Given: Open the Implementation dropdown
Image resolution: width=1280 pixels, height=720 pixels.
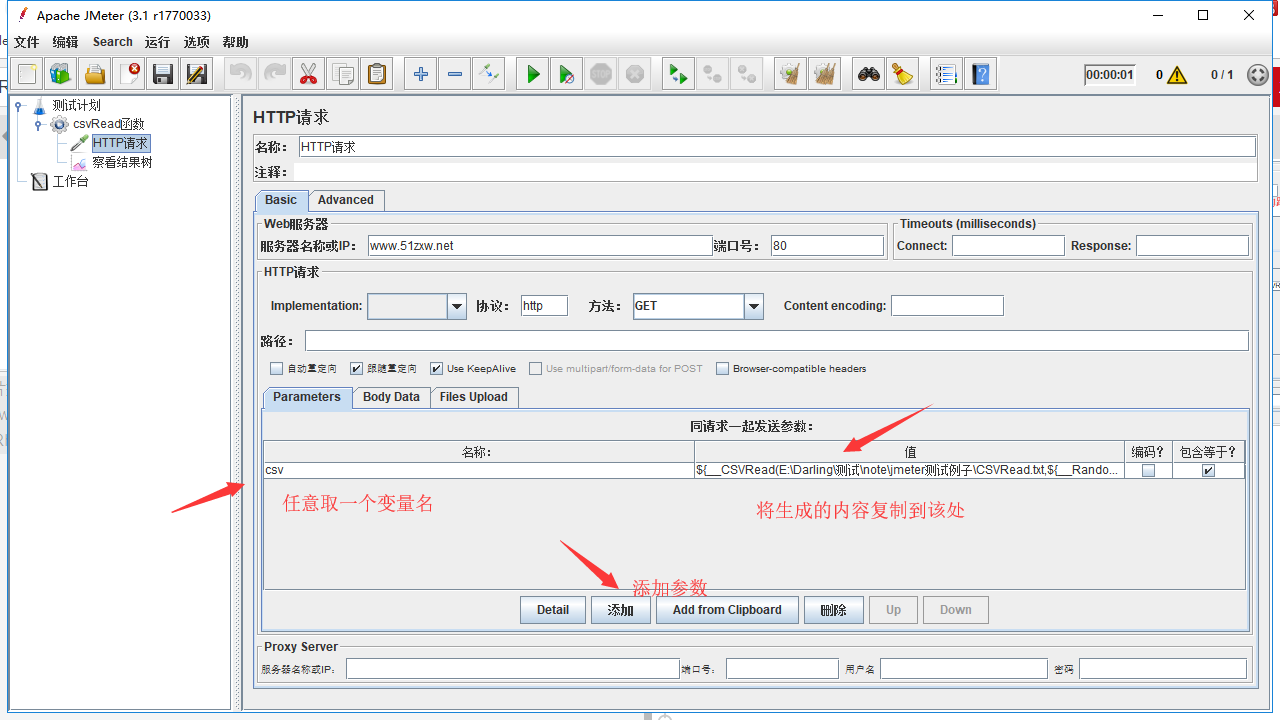Looking at the screenshot, I should pyautogui.click(x=457, y=306).
